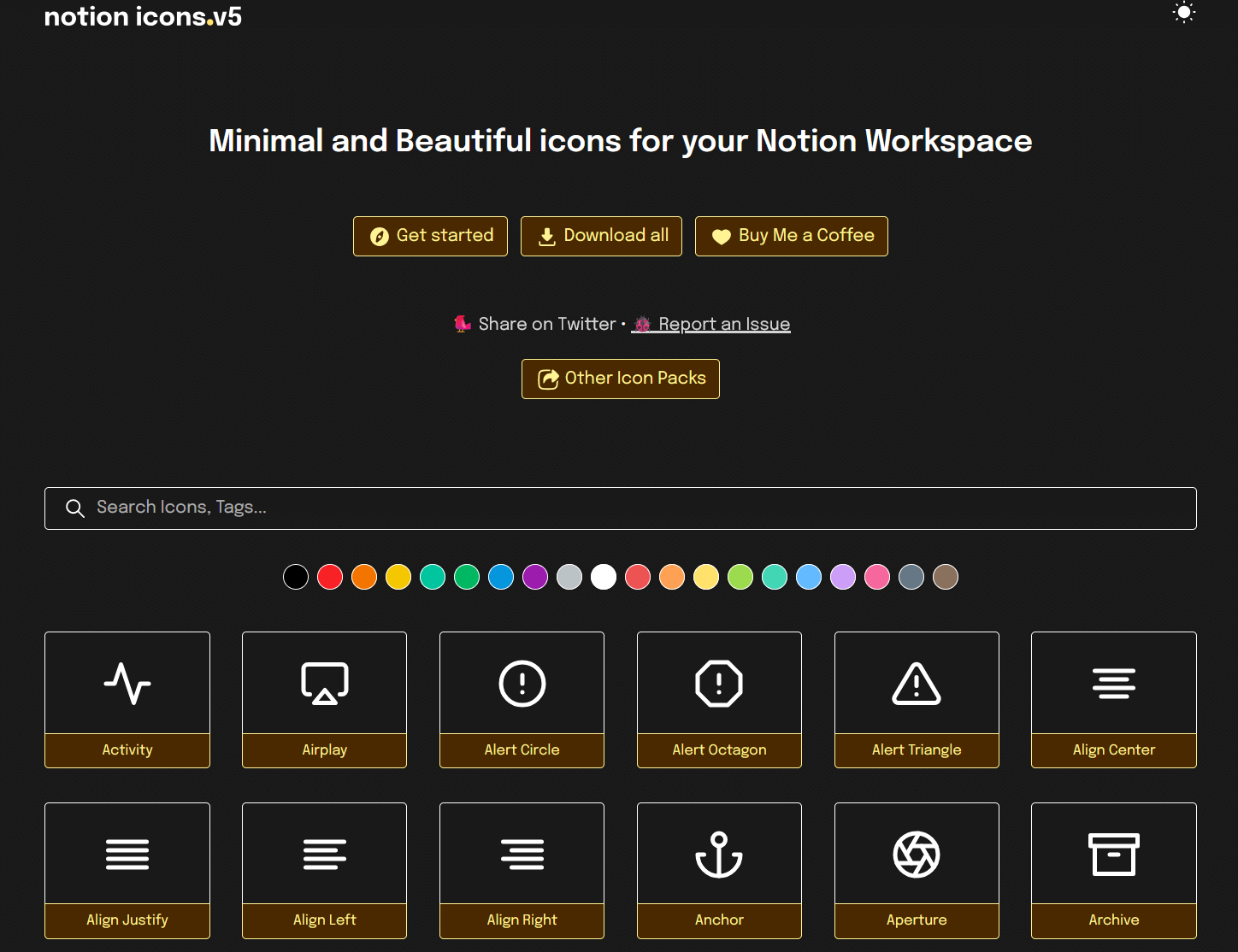Choose the Align Right icon

click(x=522, y=871)
